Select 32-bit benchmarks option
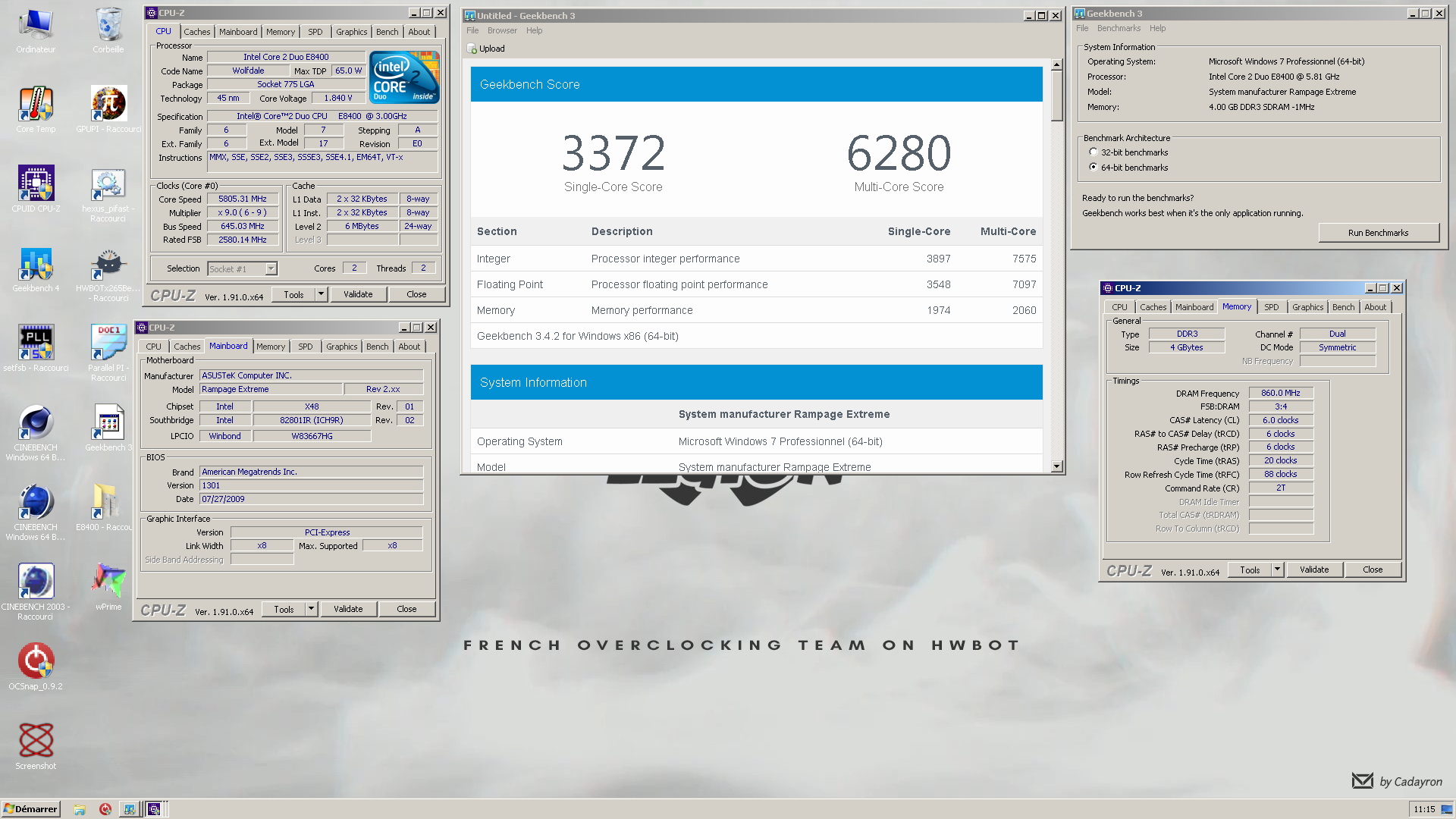 point(1094,152)
